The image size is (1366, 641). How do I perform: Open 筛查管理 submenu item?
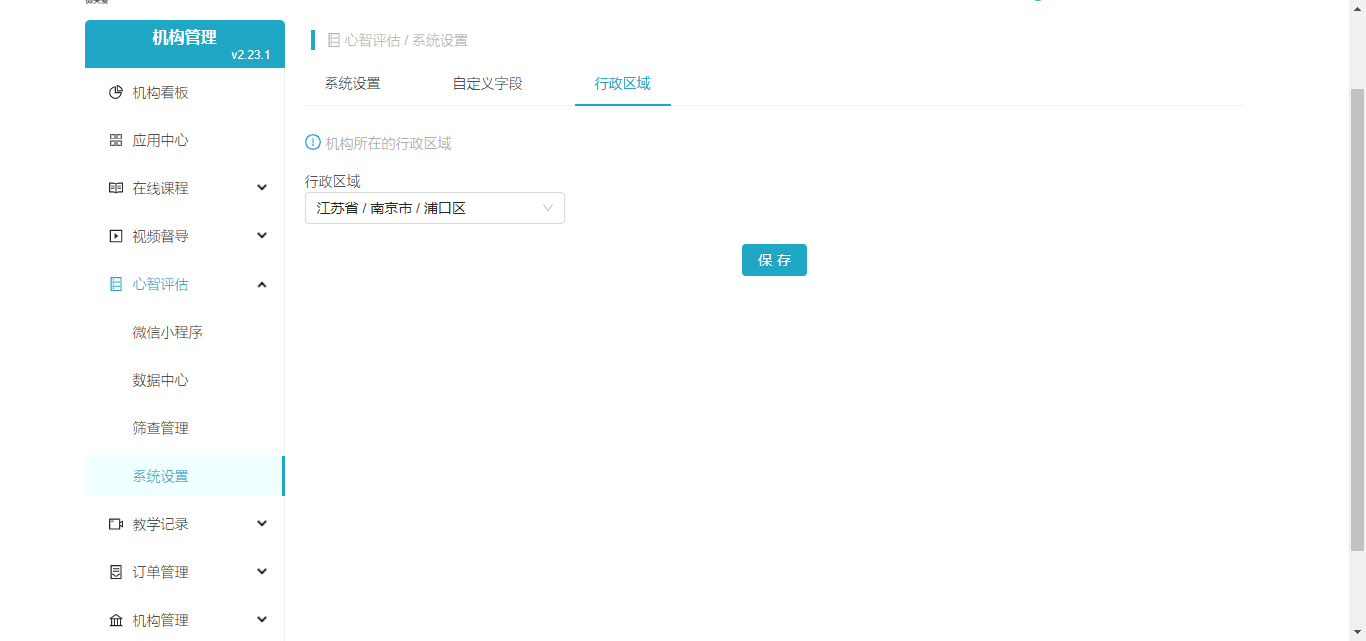(161, 428)
